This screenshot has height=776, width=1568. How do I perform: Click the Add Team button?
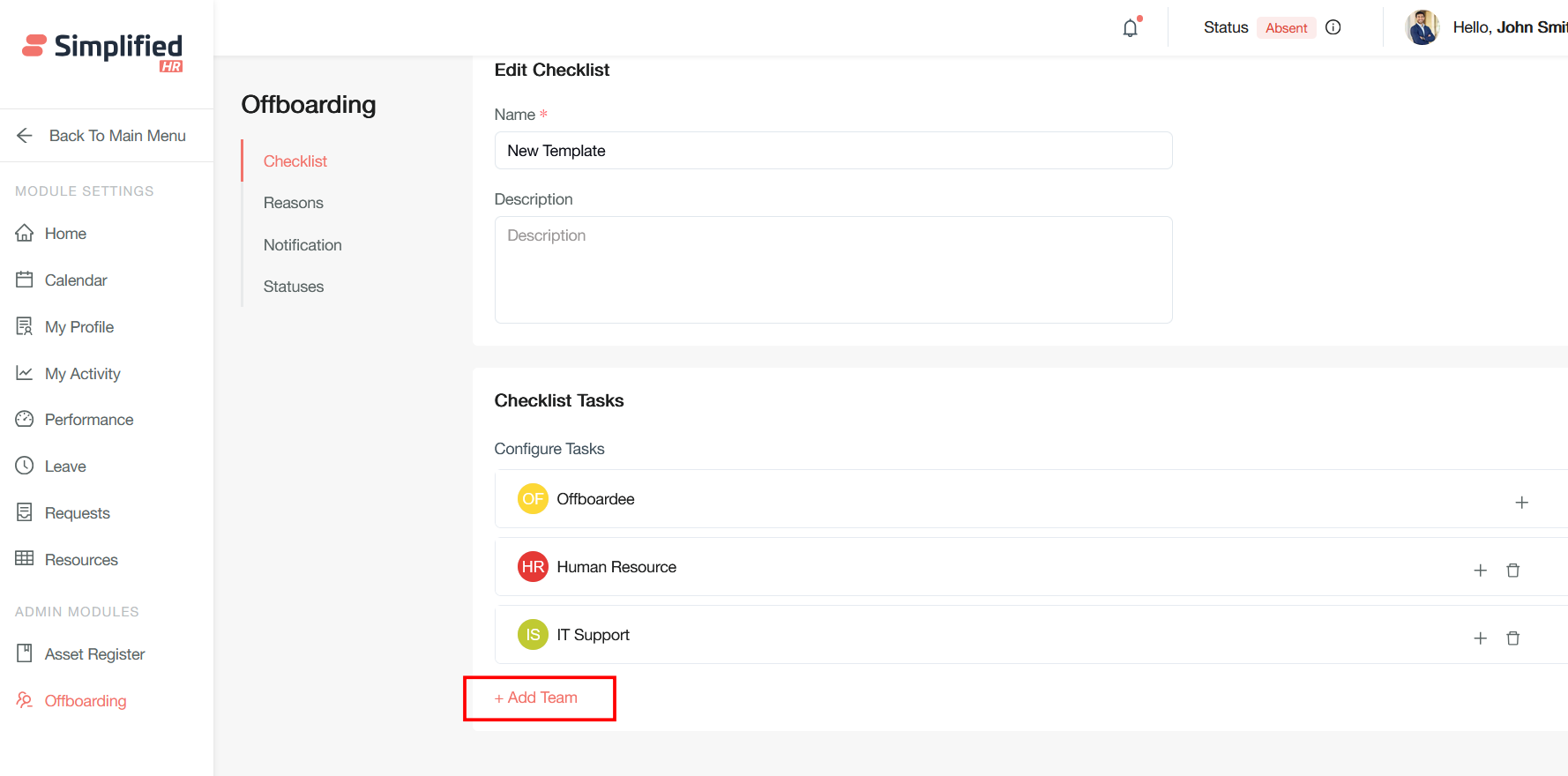[537, 698]
